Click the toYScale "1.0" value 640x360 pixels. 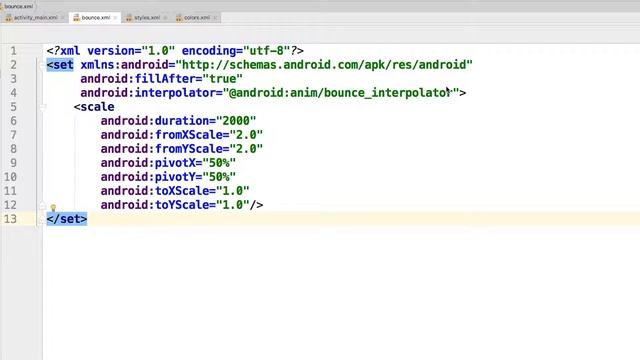coord(233,205)
